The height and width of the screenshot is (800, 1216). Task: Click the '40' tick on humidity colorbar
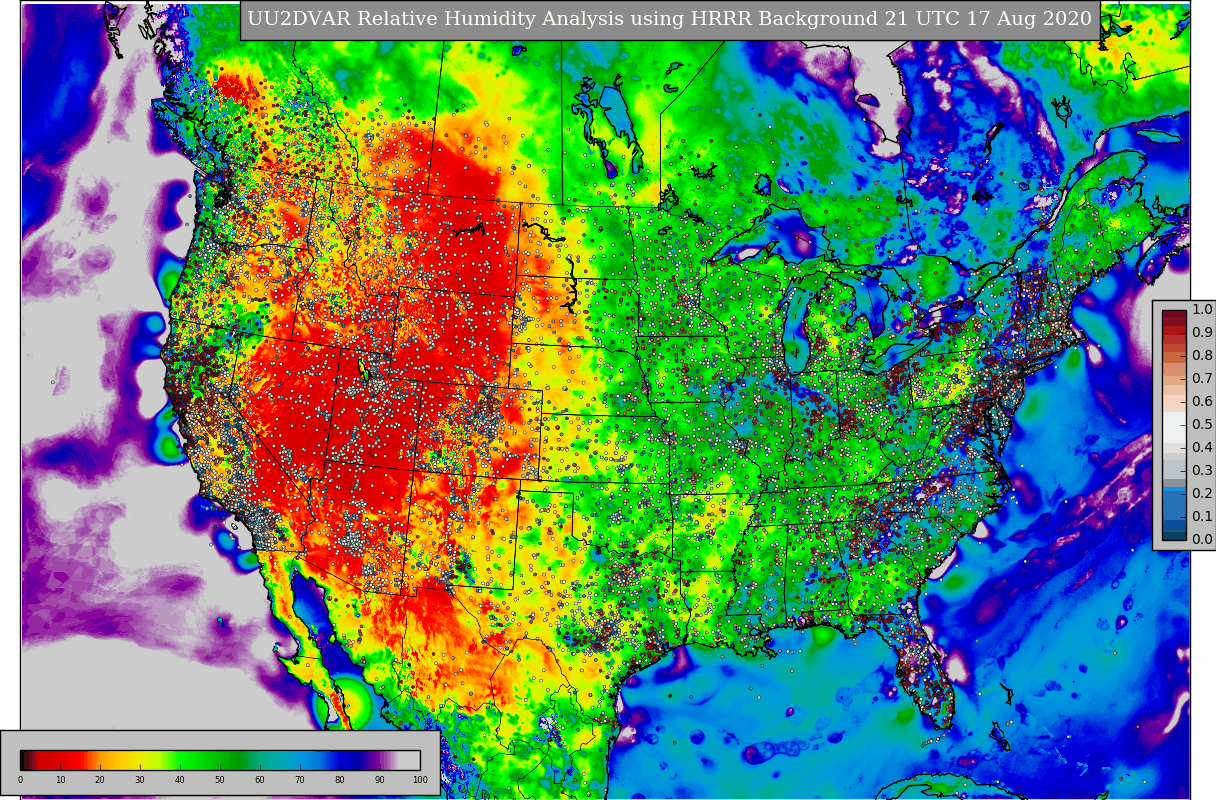[x=180, y=780]
